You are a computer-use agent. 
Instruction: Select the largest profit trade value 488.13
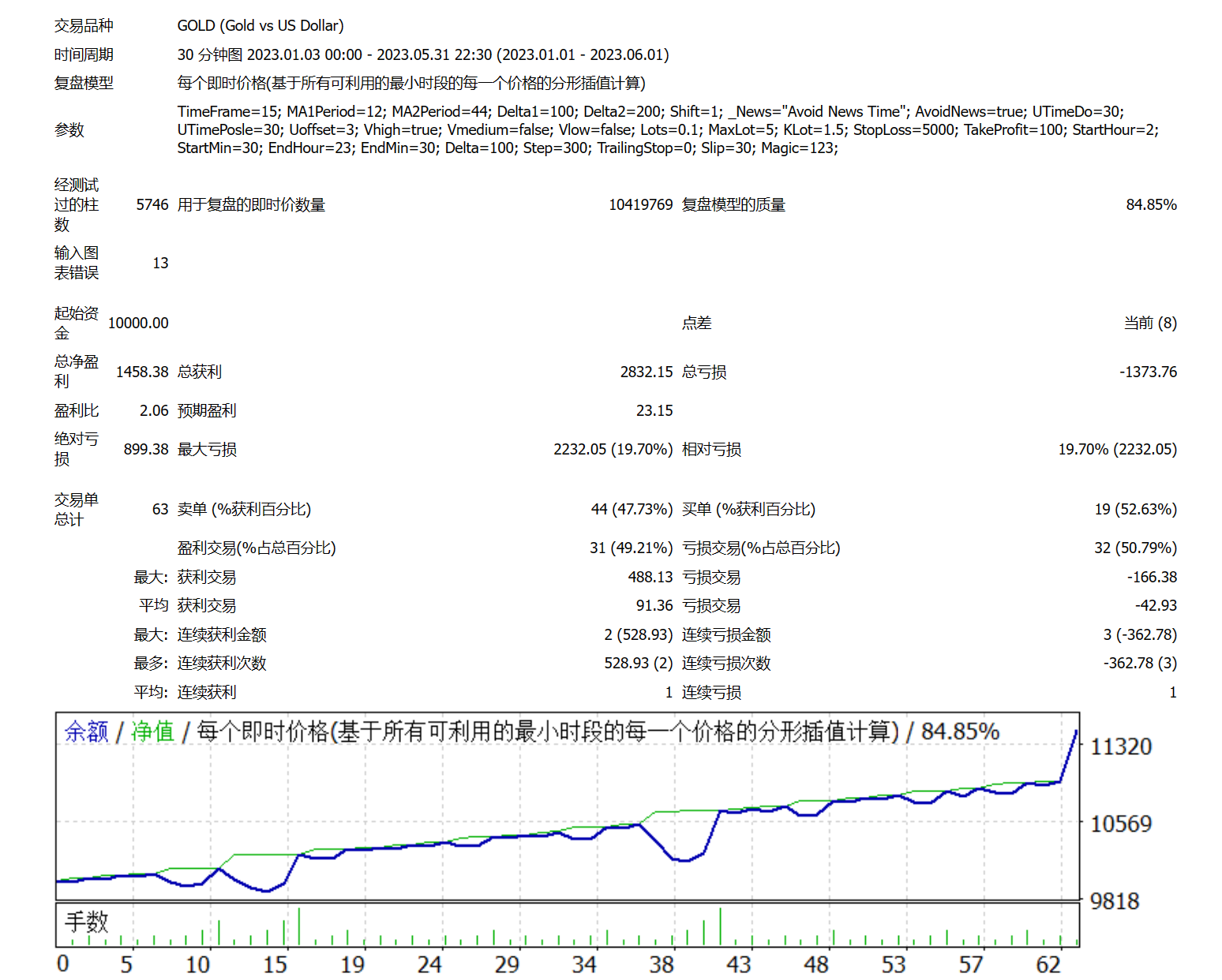point(650,577)
